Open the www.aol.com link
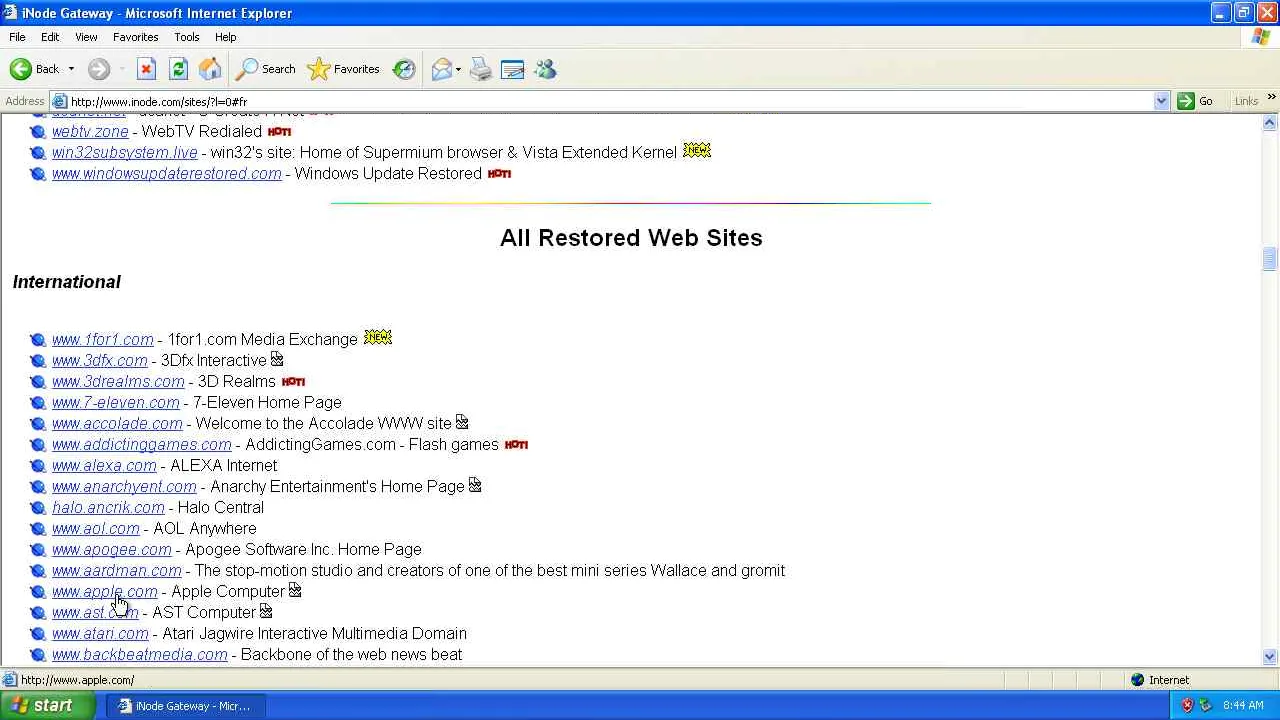 click(95, 528)
